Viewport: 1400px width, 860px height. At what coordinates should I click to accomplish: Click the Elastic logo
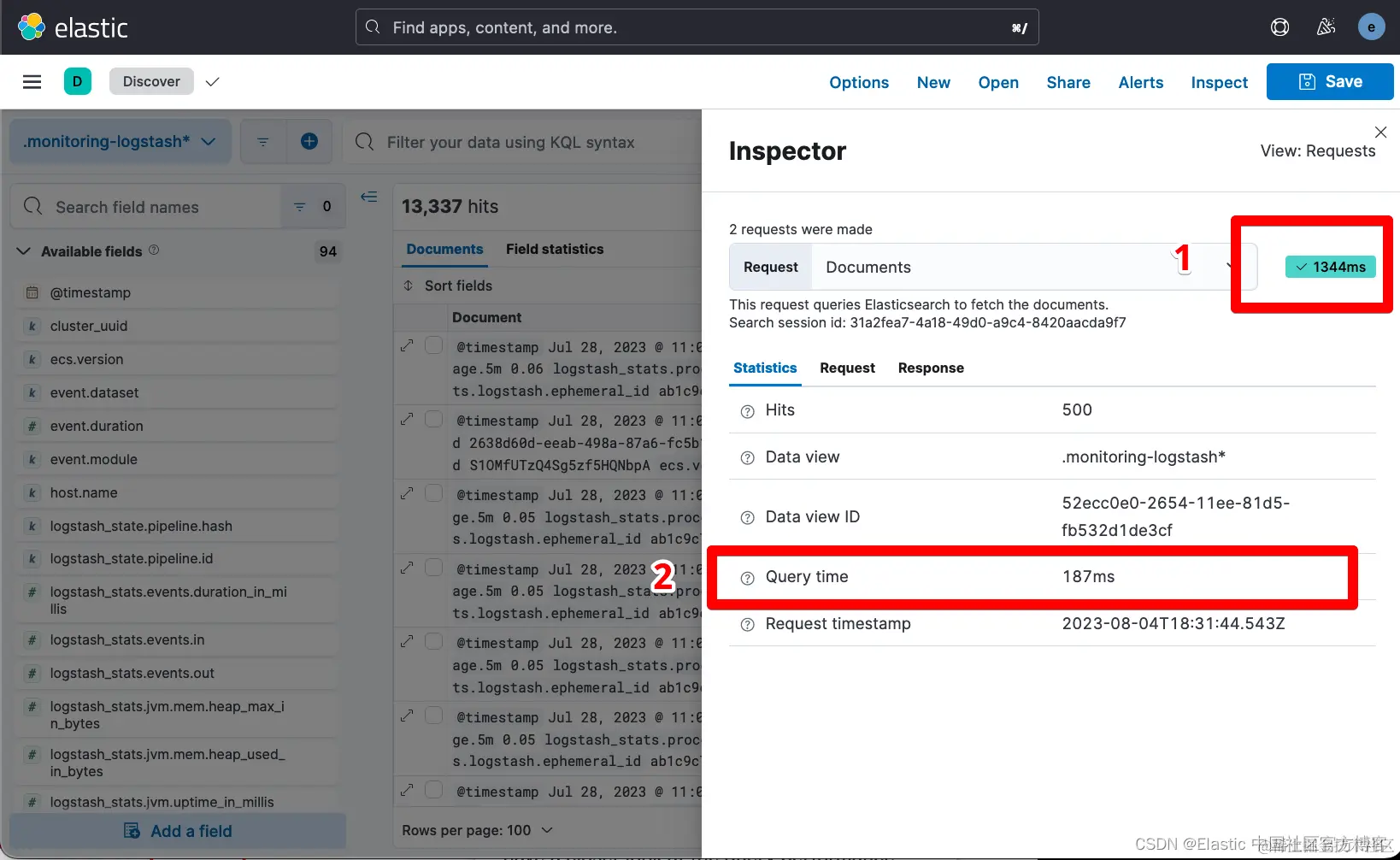73,27
